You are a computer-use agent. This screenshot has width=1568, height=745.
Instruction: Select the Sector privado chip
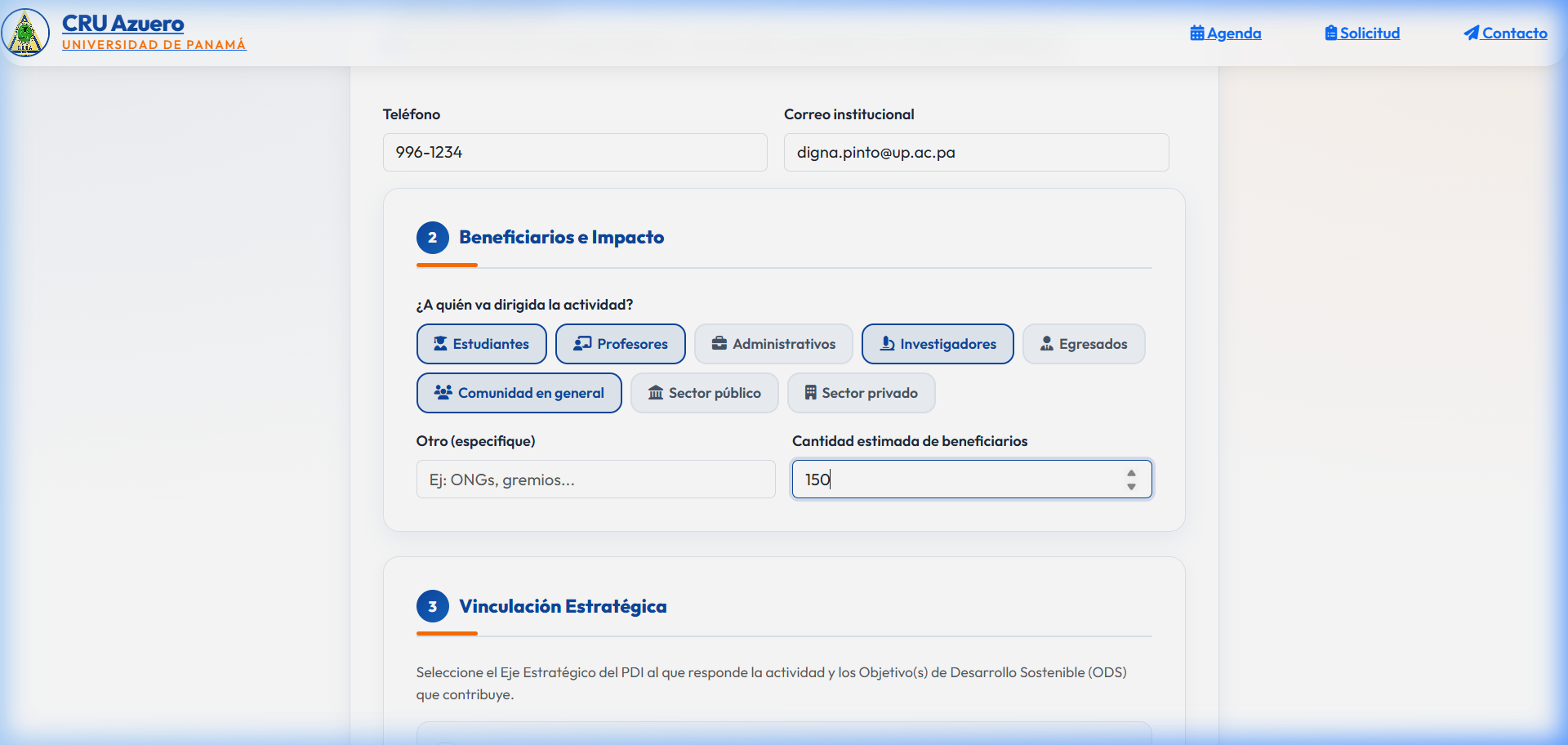(x=862, y=393)
